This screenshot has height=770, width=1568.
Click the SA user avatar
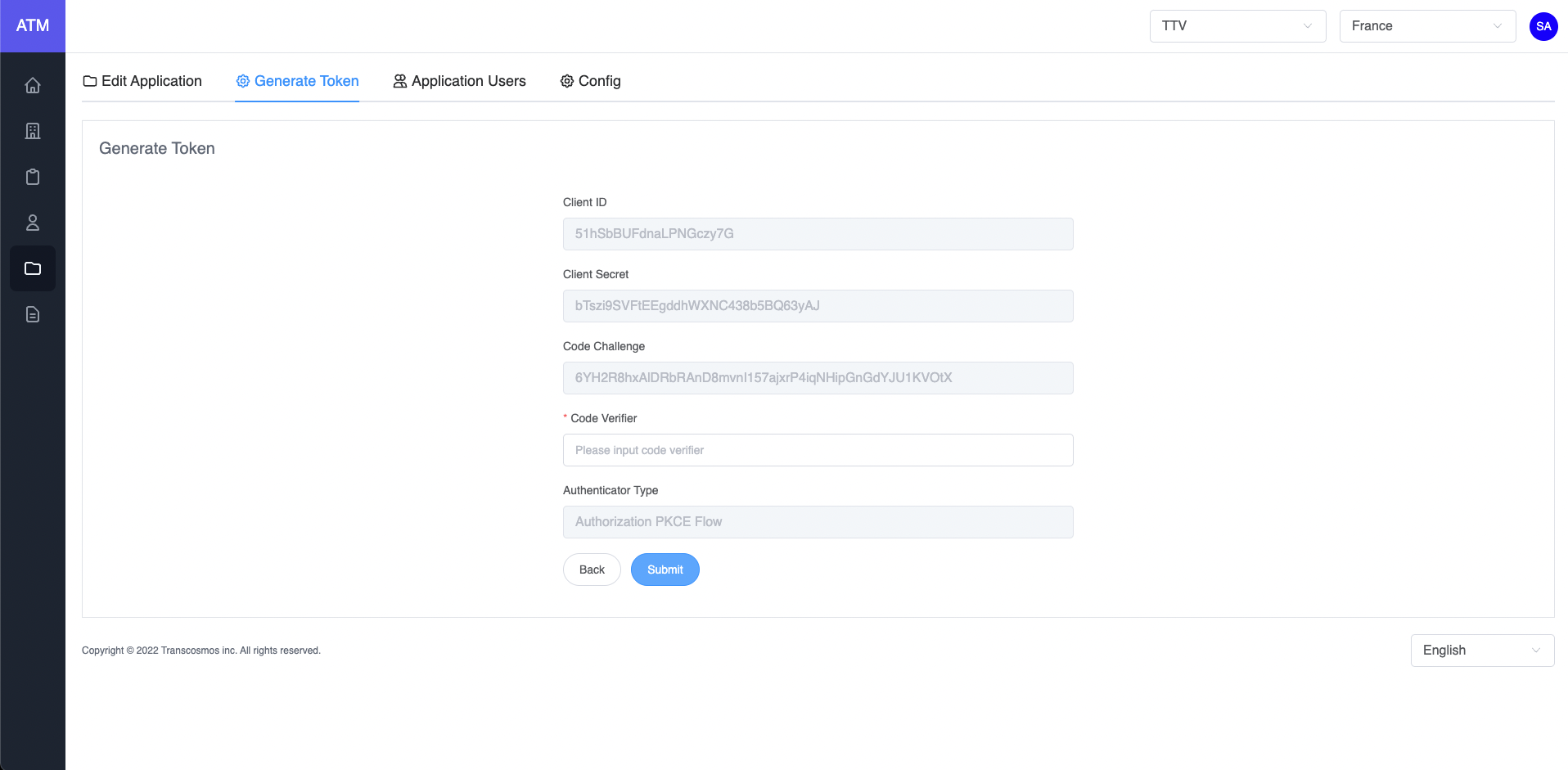(1543, 26)
